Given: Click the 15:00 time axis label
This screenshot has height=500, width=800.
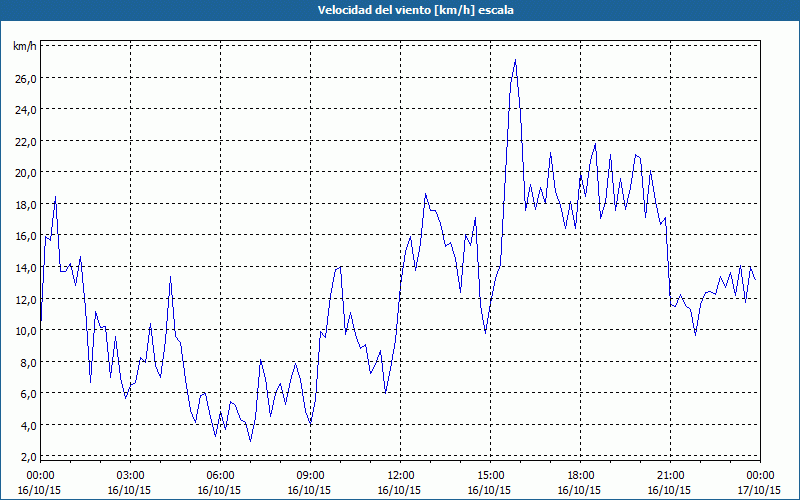Looking at the screenshot, I should tap(490, 476).
